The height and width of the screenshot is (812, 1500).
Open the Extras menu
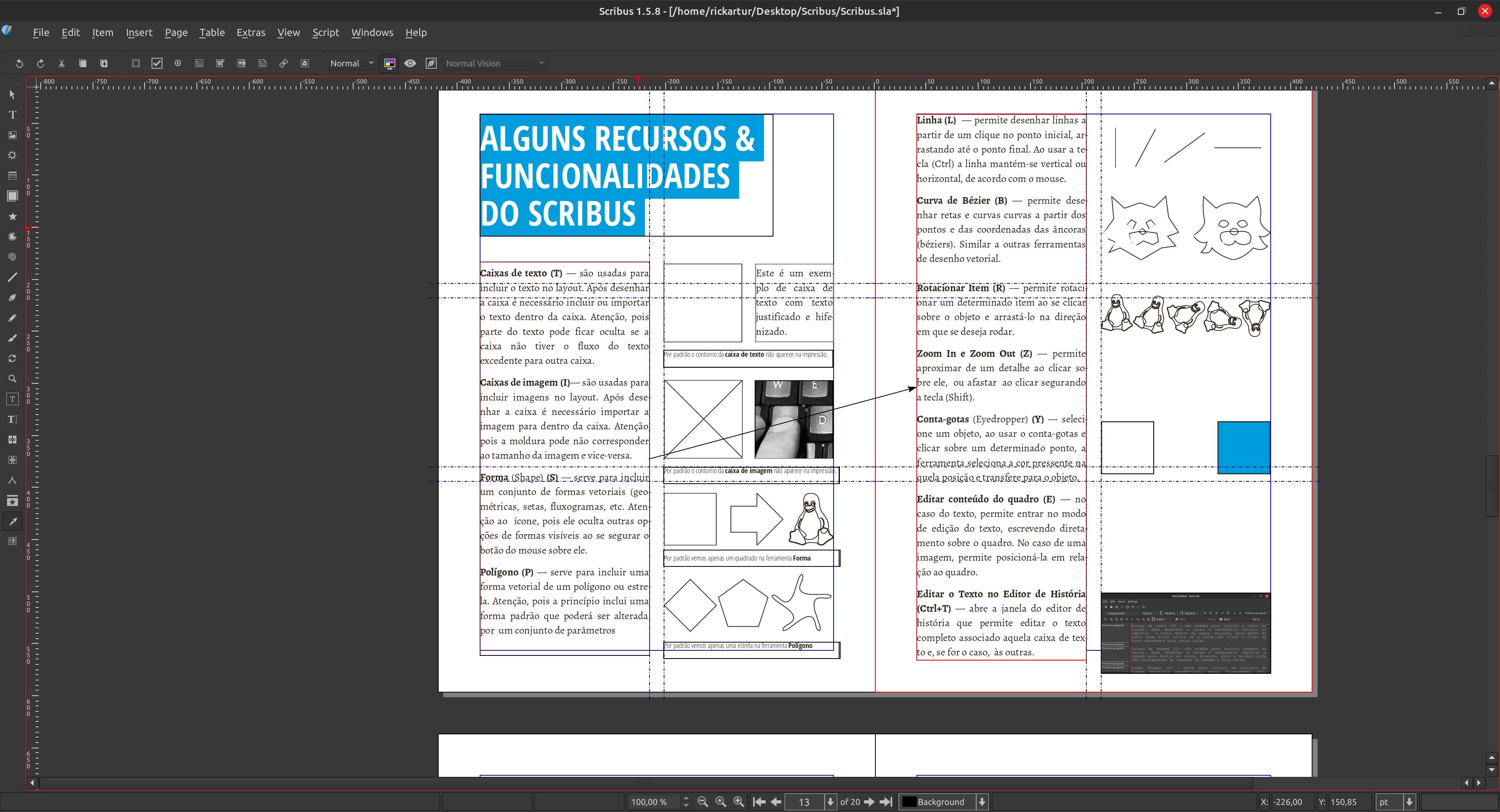point(251,32)
